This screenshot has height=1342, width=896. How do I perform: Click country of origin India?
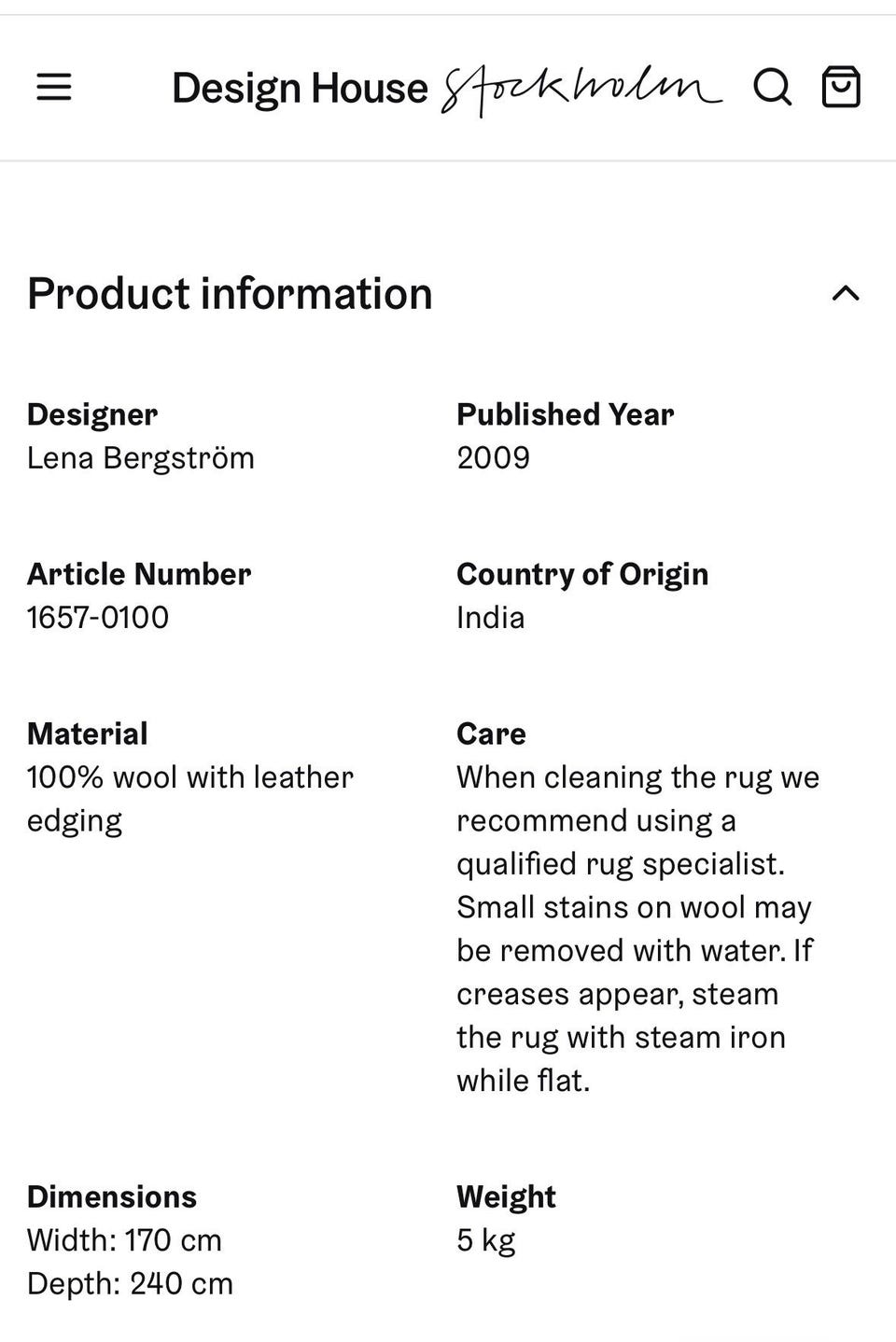[490, 618]
